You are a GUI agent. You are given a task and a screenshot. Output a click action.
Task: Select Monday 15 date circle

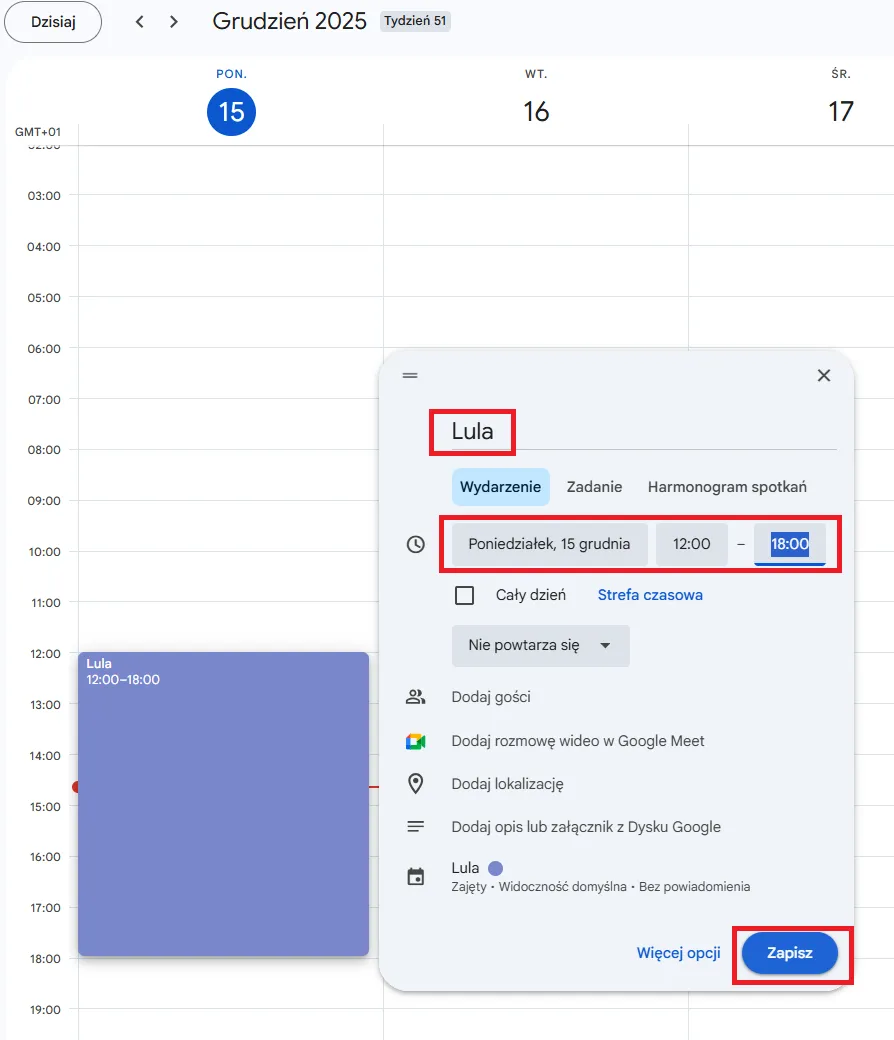(x=231, y=111)
